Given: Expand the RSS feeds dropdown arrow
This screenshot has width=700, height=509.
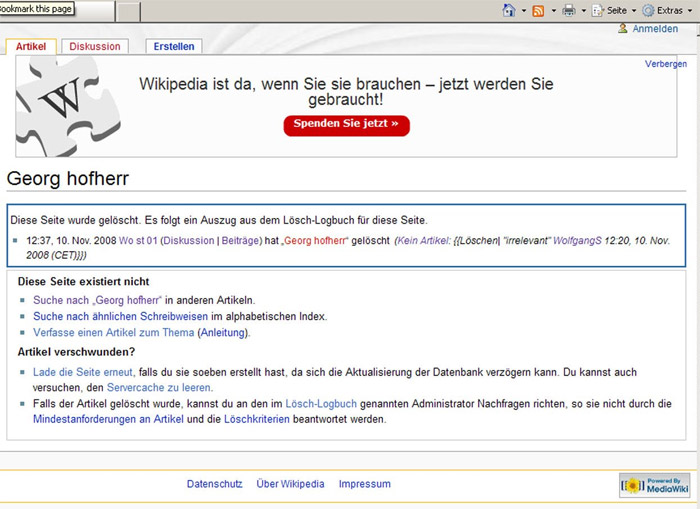Looking at the screenshot, I should [554, 10].
